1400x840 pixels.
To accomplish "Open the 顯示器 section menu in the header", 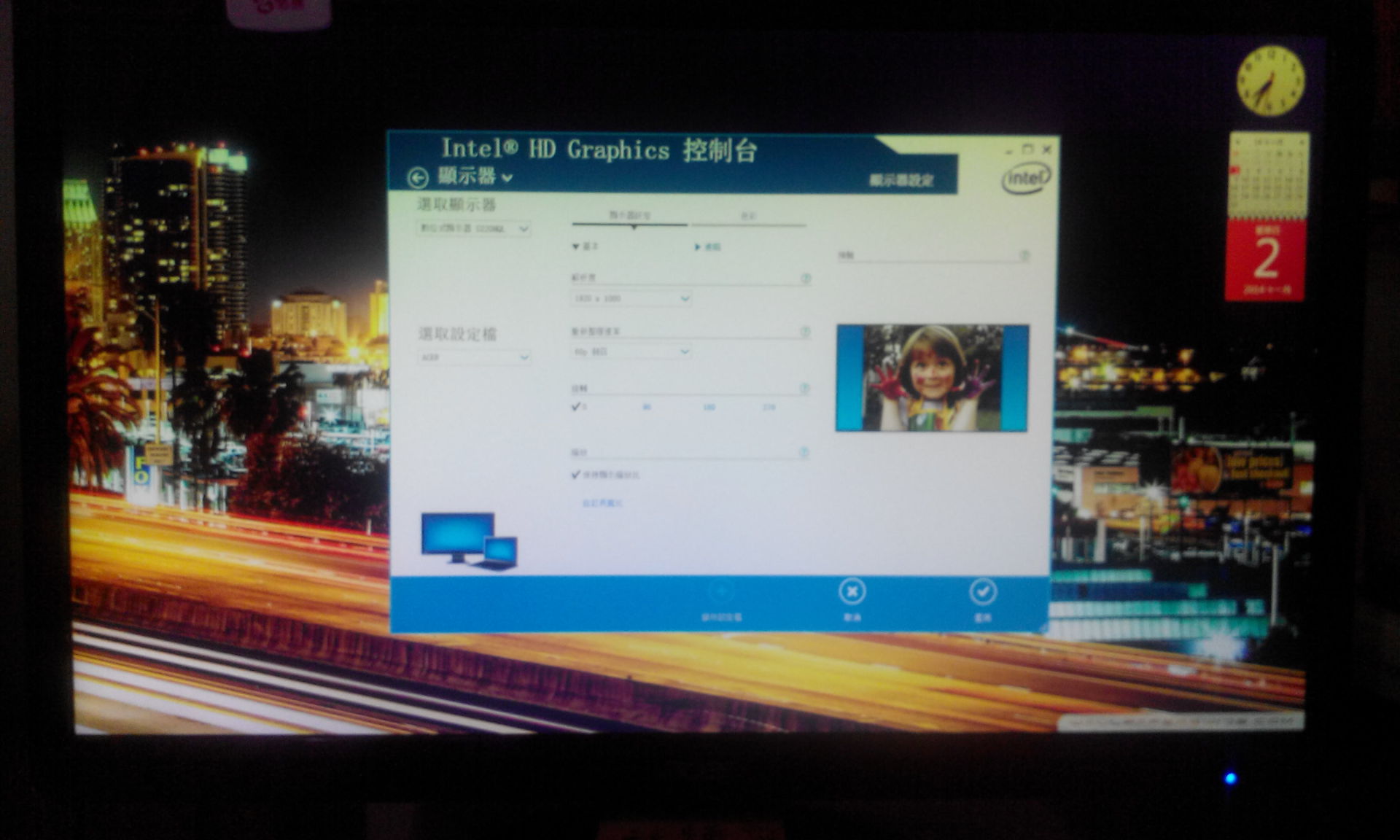I will click(x=475, y=176).
